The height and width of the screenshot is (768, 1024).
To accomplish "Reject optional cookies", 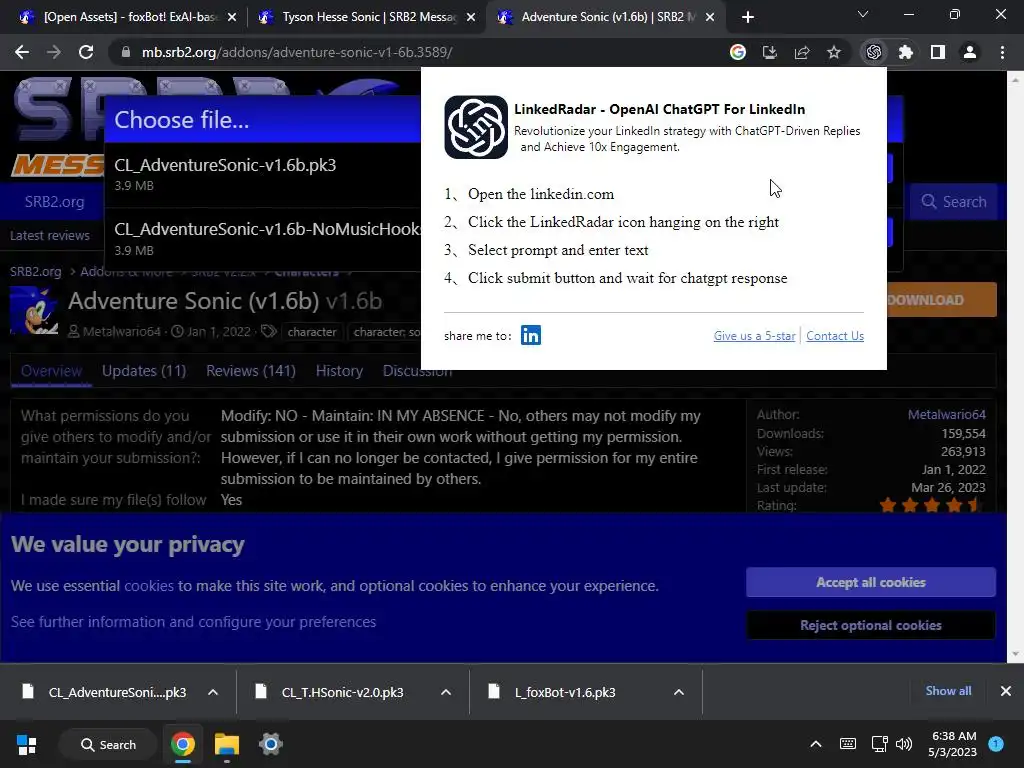I will tap(871, 625).
